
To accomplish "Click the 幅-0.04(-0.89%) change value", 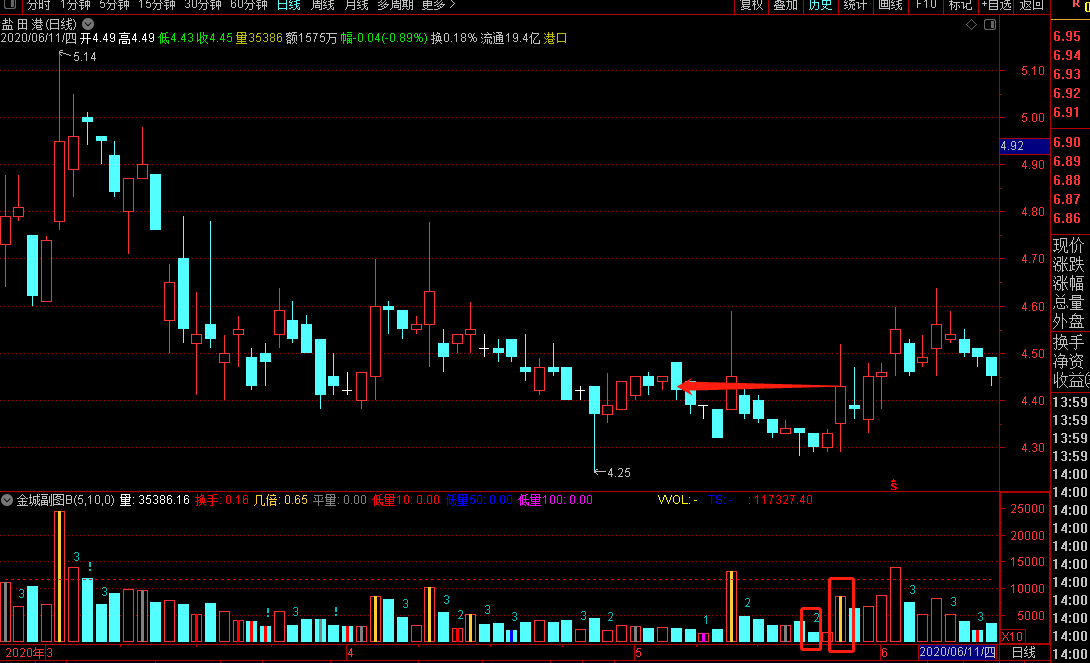I will pos(384,38).
